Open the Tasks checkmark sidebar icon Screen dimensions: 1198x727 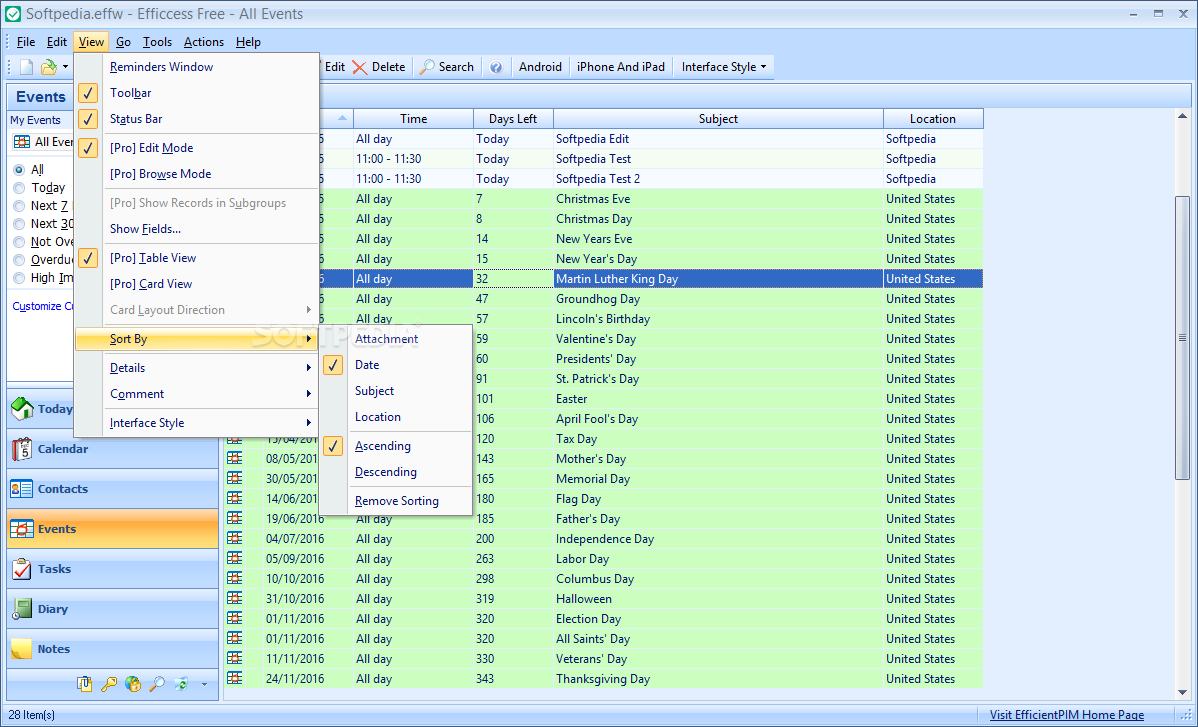click(x=22, y=569)
